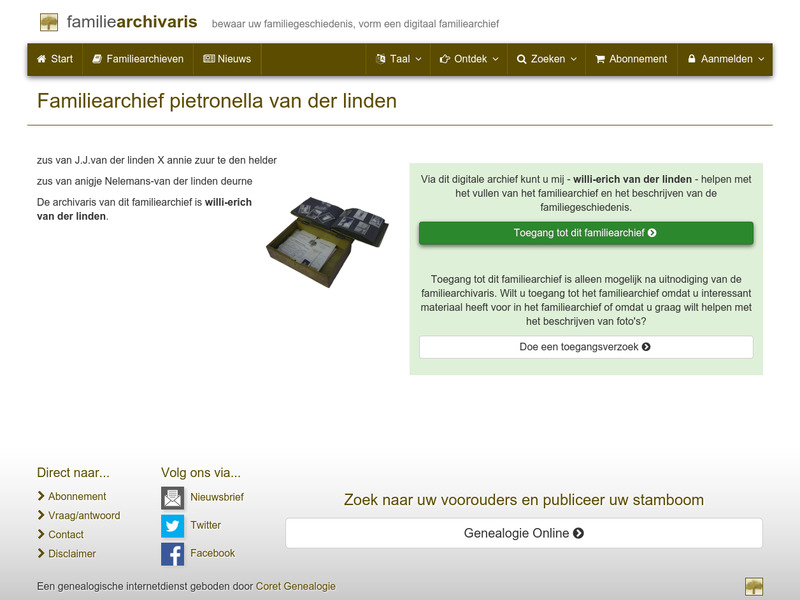Screen dimensions: 800x600
Task: Follow the Coret Genealogie link
Action: coord(295,587)
